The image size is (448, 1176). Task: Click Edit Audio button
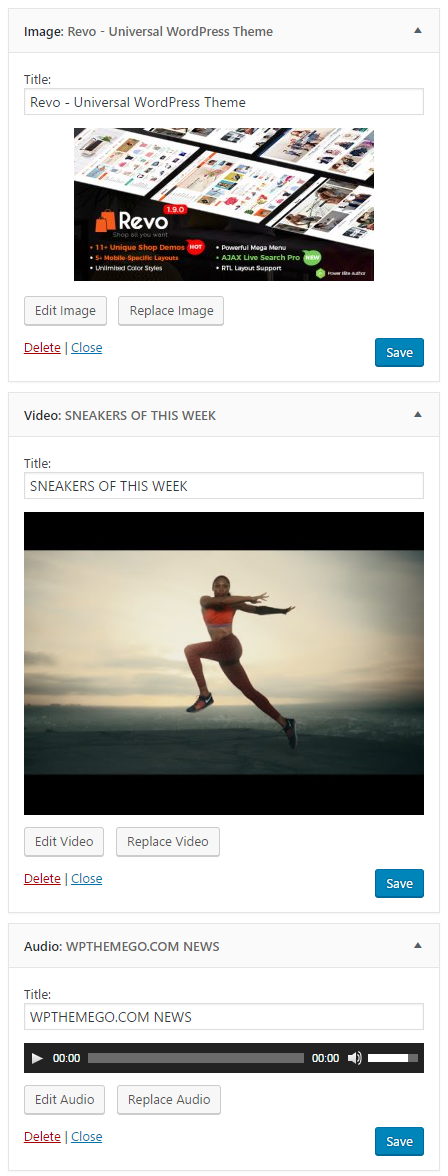pos(65,1100)
